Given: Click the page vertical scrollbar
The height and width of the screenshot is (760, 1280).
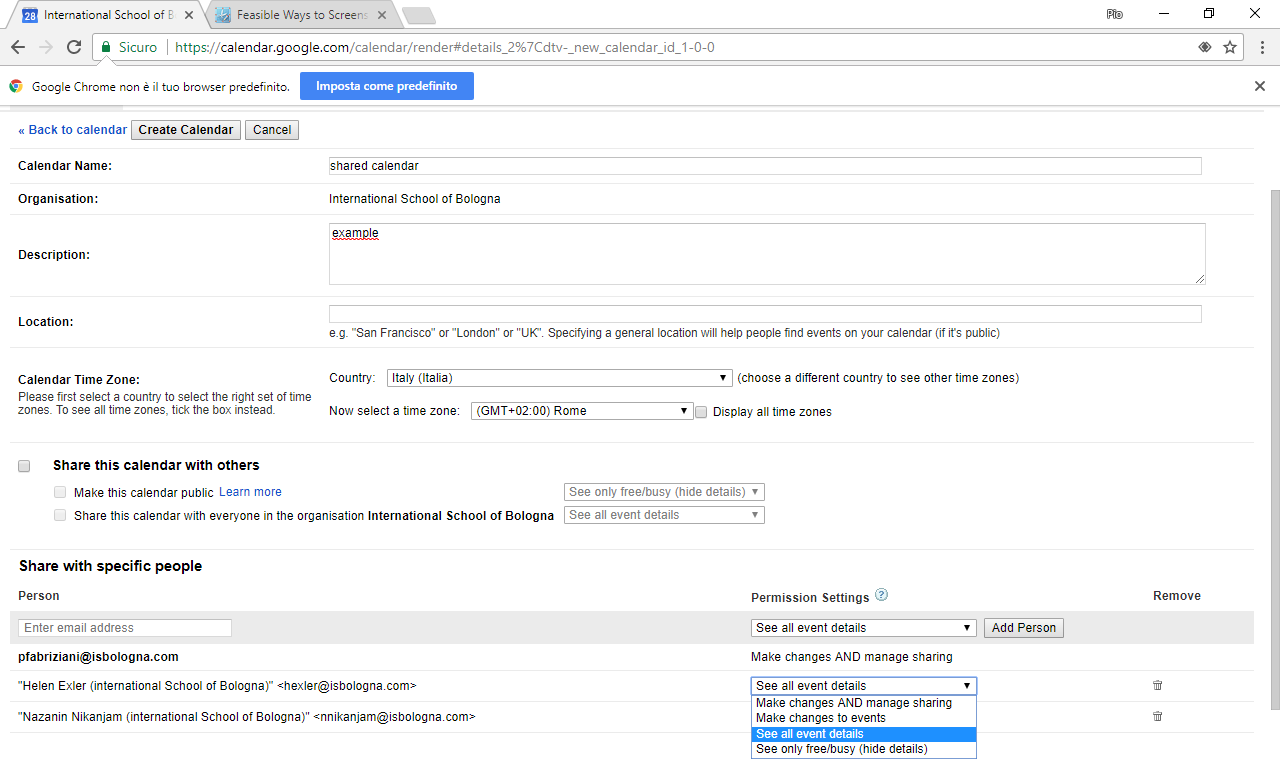Looking at the screenshot, I should tap(1273, 450).
